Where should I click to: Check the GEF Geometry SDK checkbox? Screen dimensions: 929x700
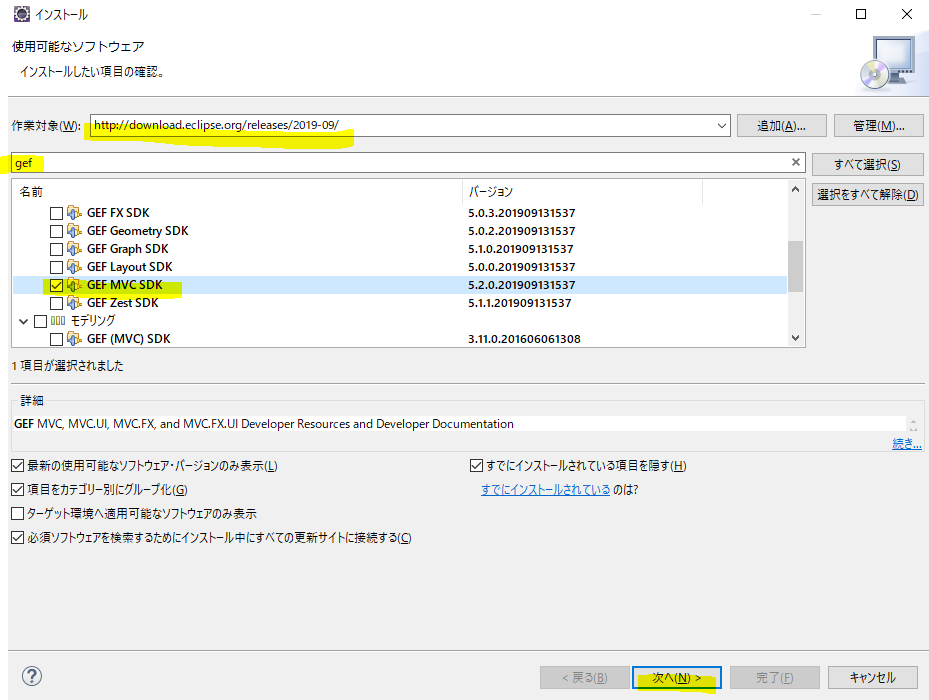pyautogui.click(x=56, y=231)
